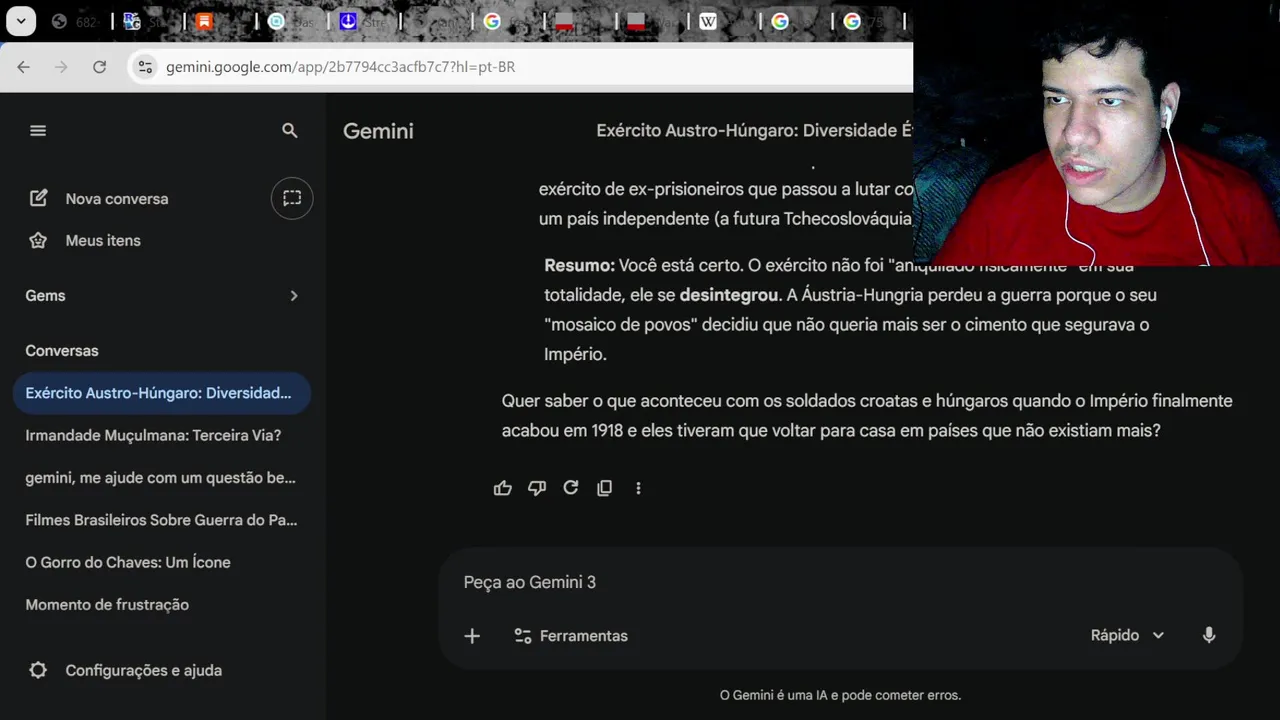This screenshot has width=1280, height=720.
Task: Click the site information icon in address bar
Action: (x=145, y=67)
